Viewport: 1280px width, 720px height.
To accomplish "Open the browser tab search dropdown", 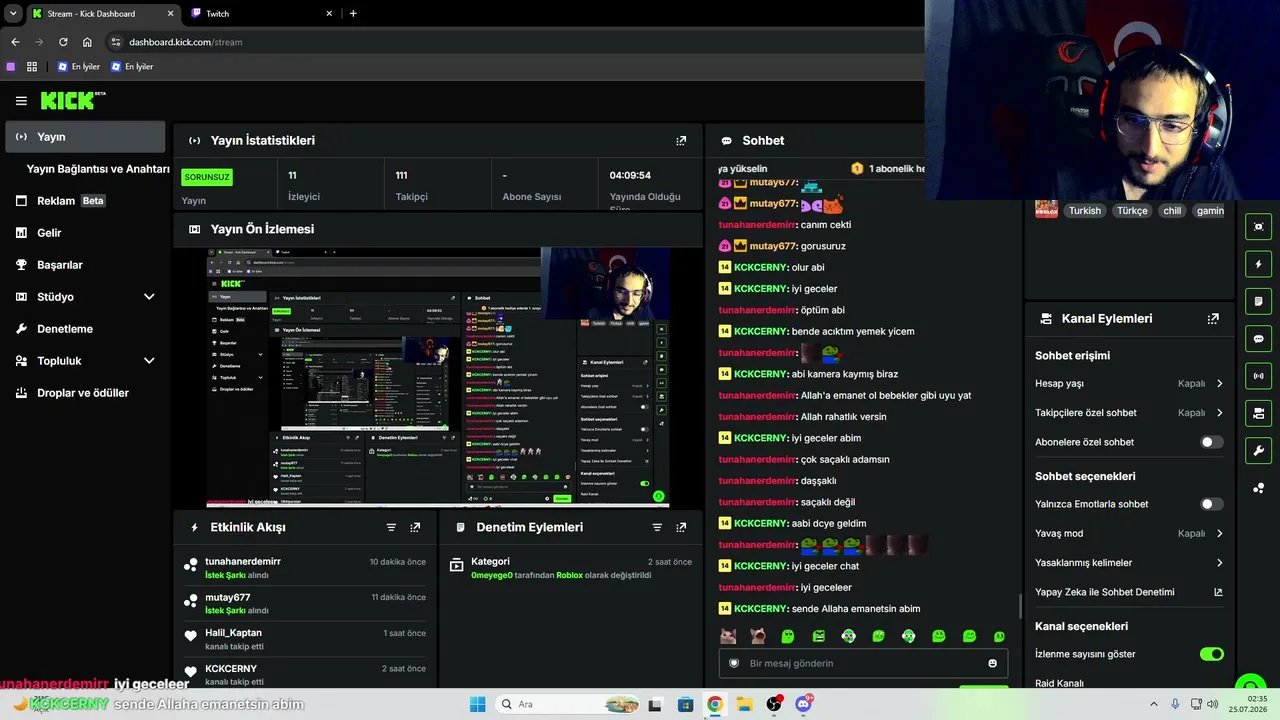I will click(13, 13).
